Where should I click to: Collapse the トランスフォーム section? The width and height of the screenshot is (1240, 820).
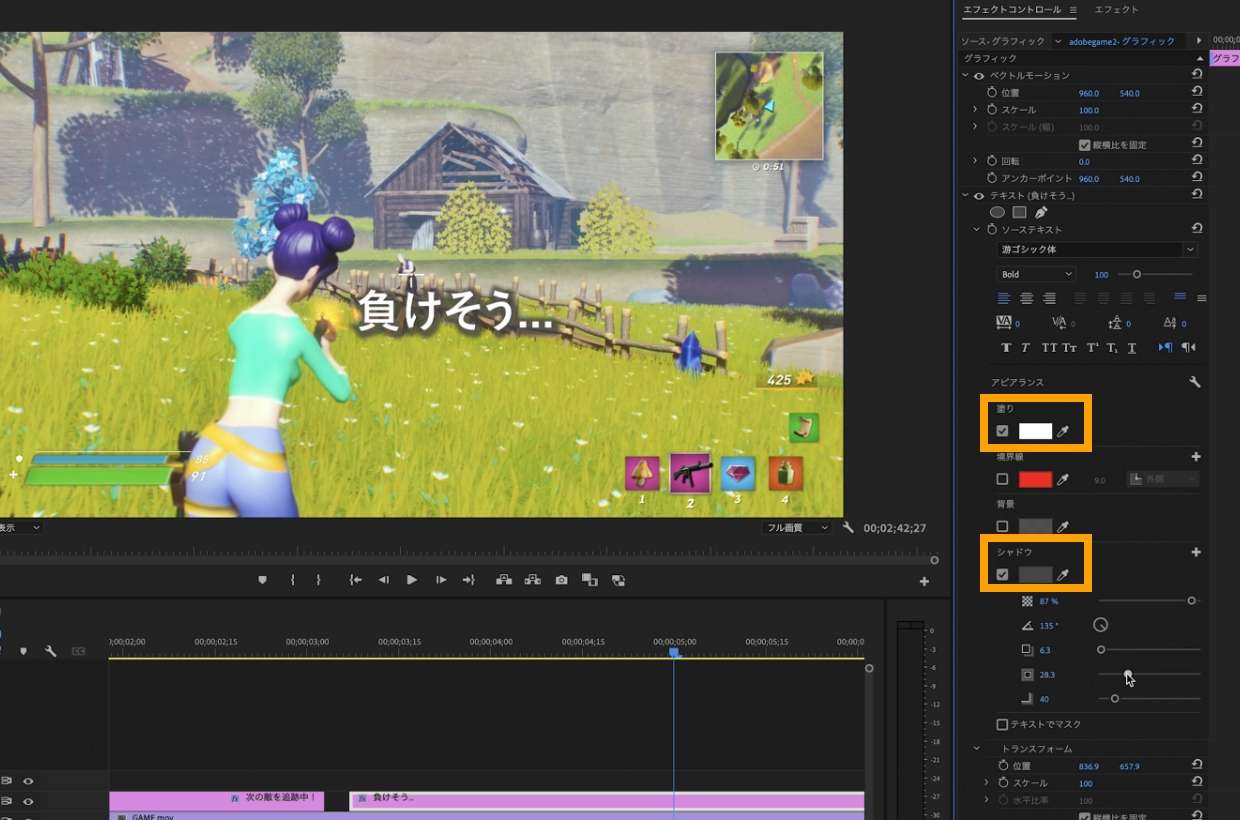tap(978, 748)
